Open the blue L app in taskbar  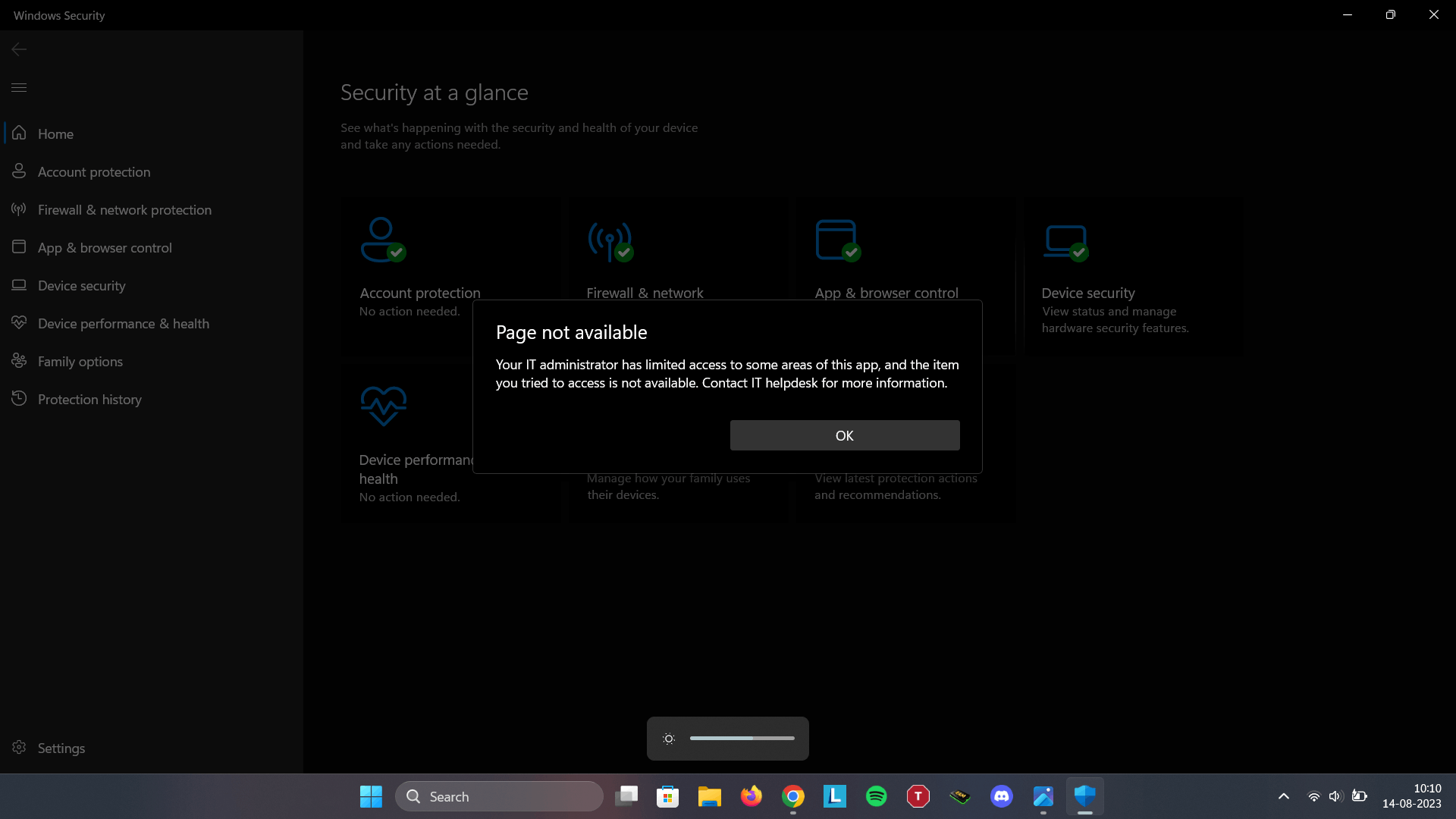pyautogui.click(x=835, y=796)
